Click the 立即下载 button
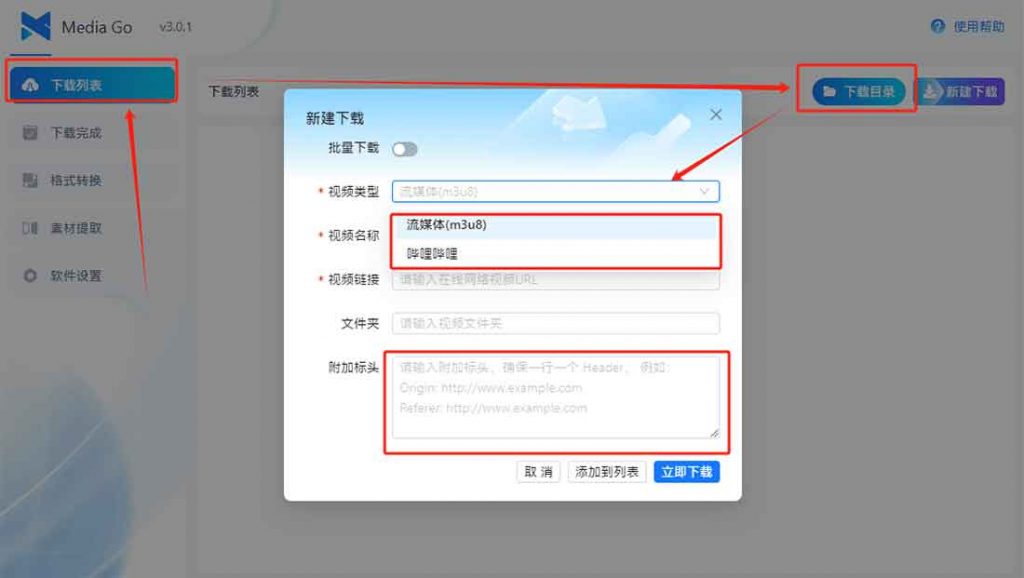 click(x=686, y=472)
